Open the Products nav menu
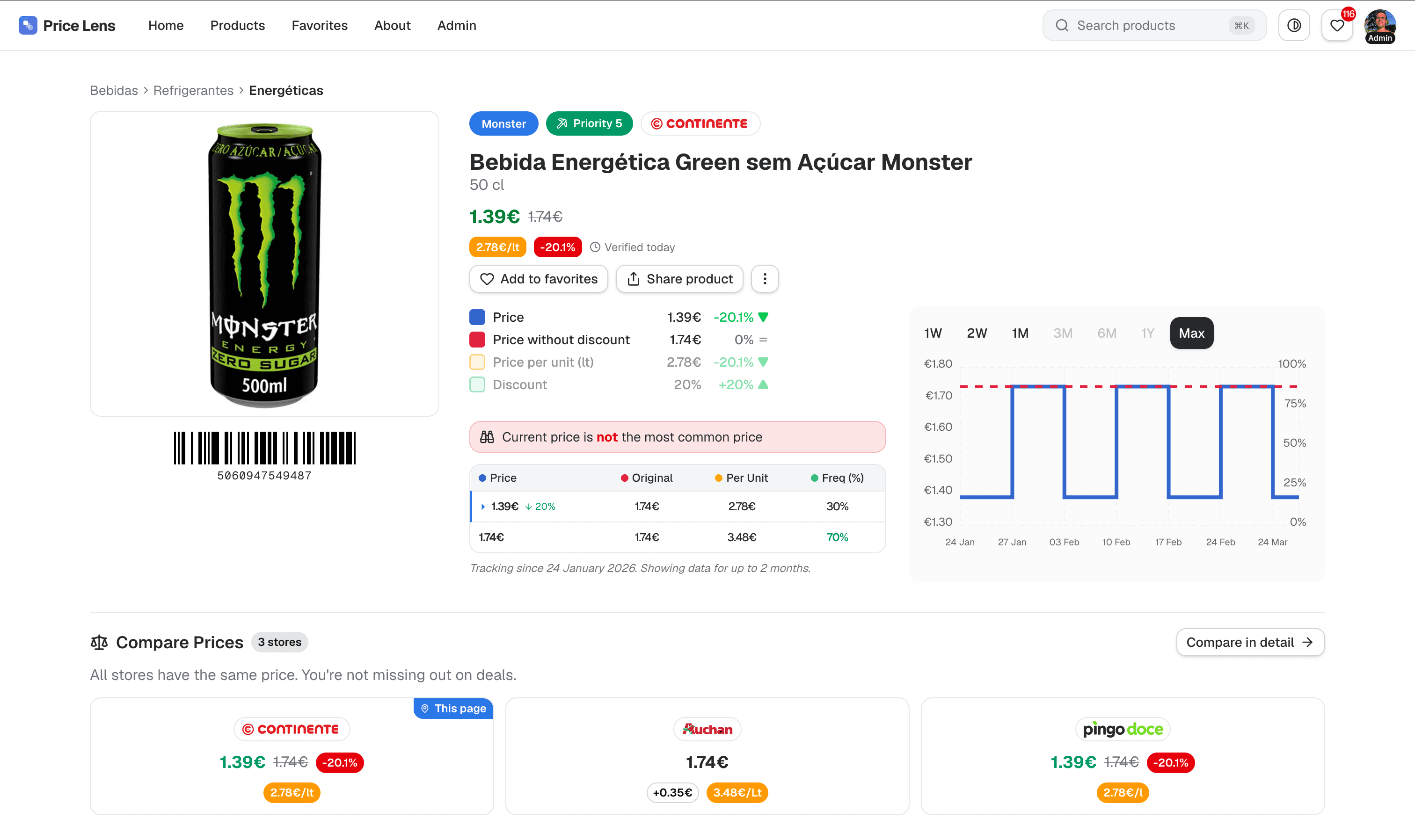 pyautogui.click(x=237, y=25)
